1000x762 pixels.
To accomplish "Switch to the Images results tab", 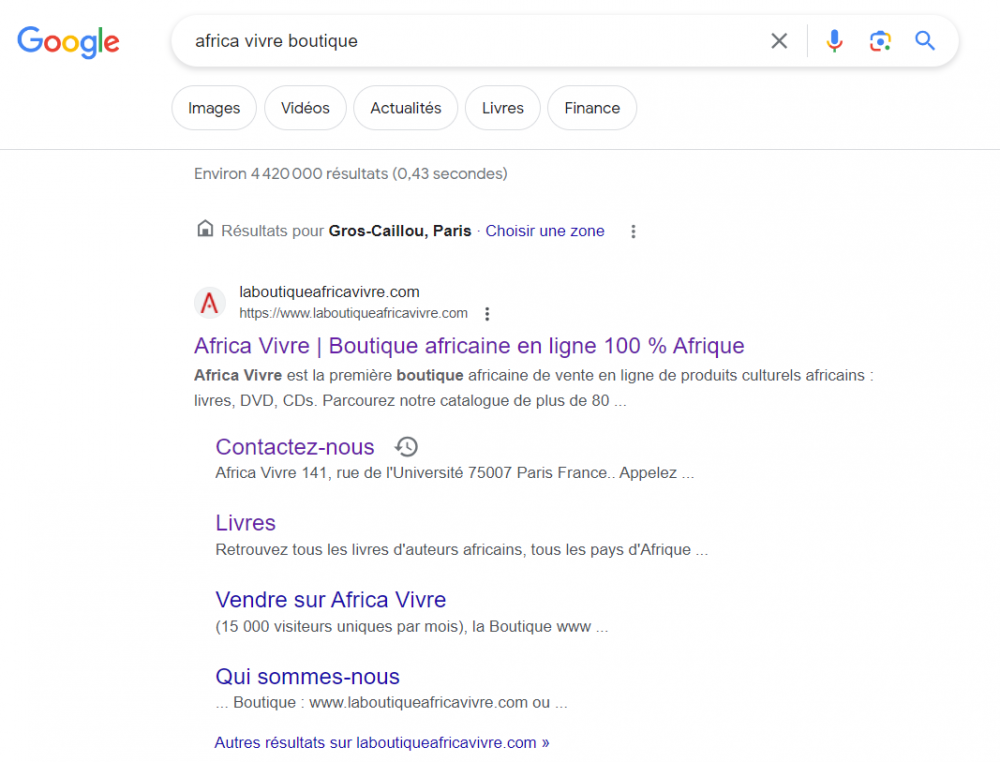I will (213, 107).
